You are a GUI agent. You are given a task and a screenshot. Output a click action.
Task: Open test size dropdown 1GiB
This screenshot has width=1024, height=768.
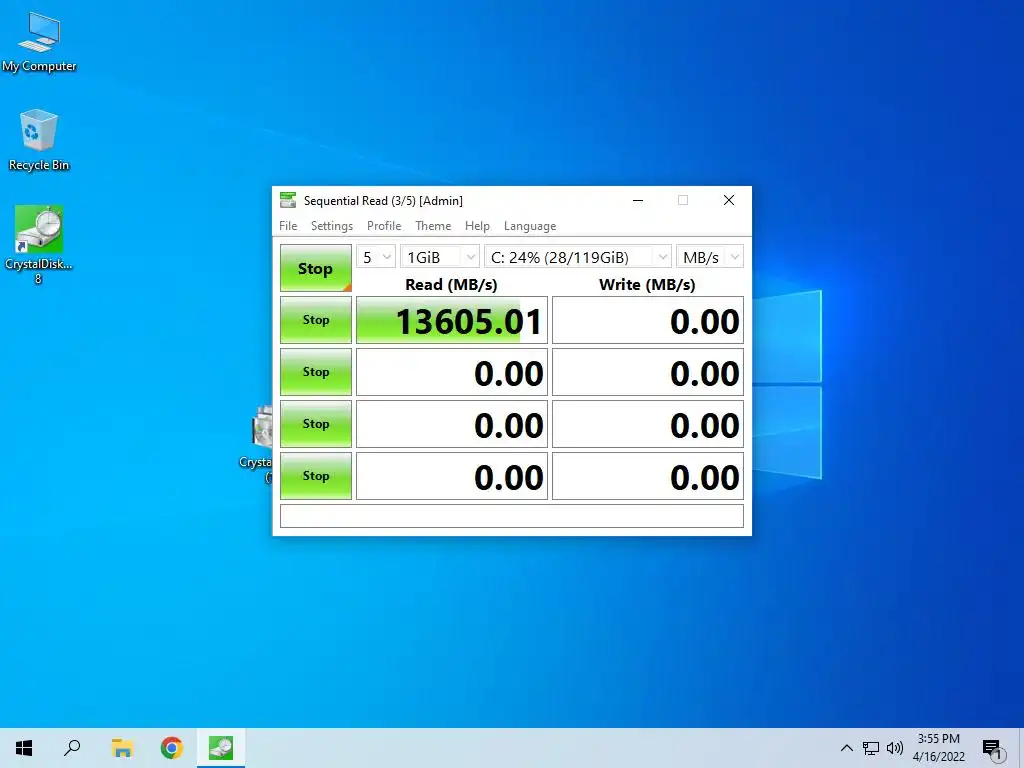[x=440, y=257]
